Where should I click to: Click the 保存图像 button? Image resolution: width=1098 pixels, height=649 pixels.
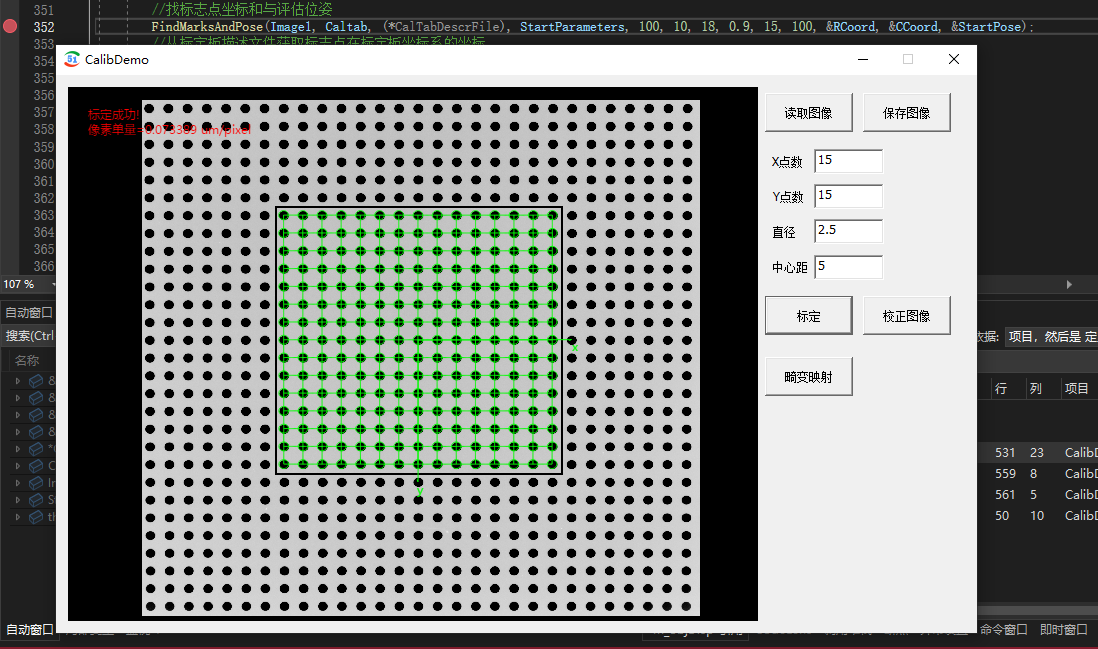906,113
